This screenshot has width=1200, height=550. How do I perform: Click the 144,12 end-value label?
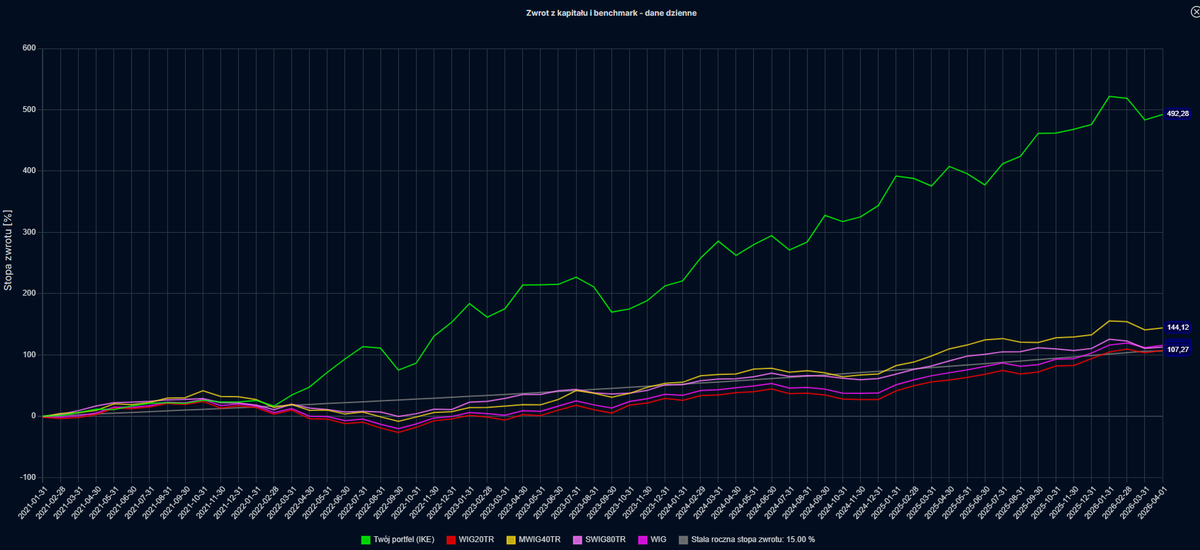pyautogui.click(x=1177, y=327)
